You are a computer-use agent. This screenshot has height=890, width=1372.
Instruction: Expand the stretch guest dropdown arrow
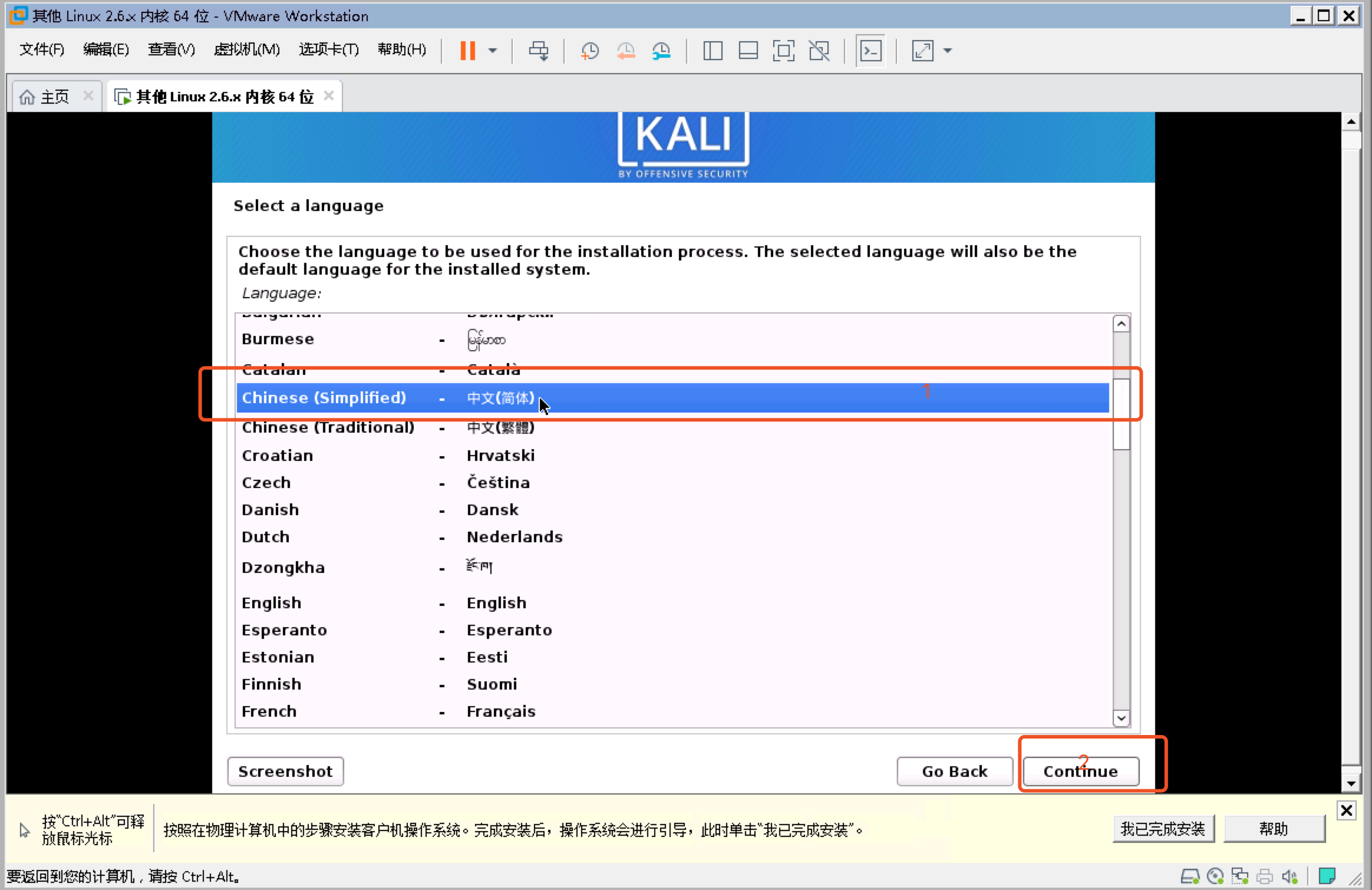pos(948,51)
